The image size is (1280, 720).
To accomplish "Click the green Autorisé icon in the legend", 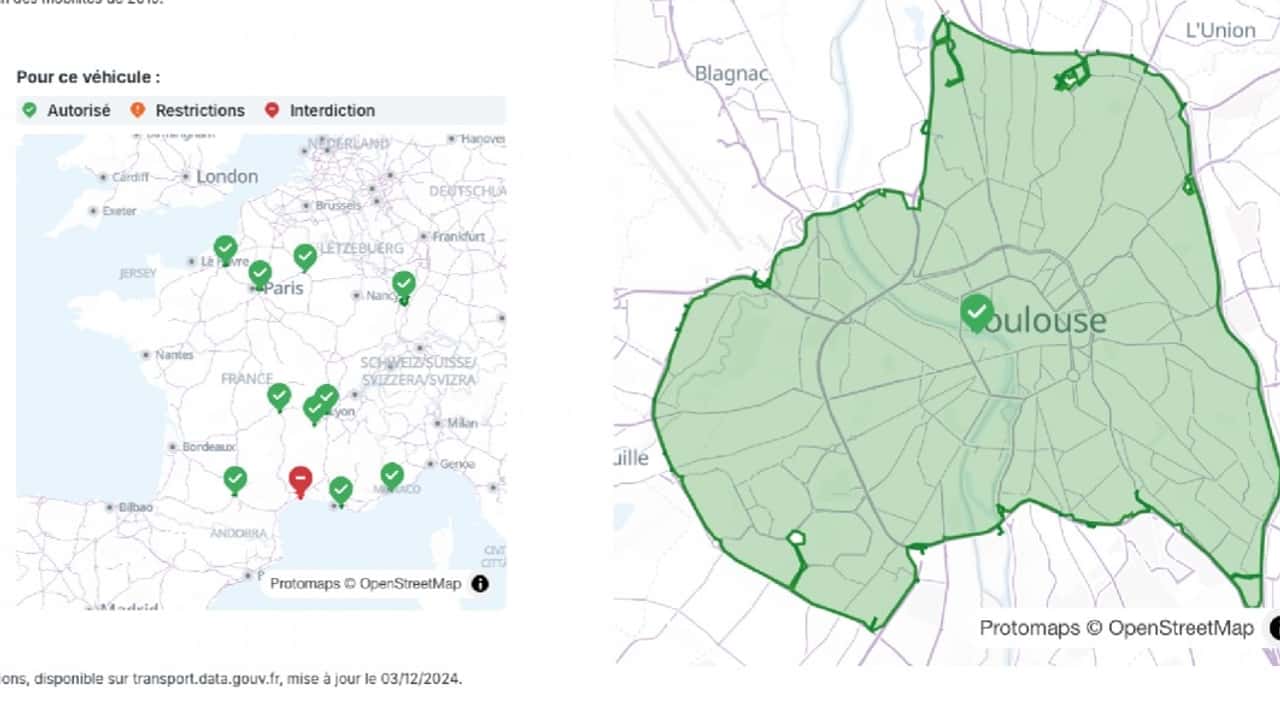I will [29, 110].
